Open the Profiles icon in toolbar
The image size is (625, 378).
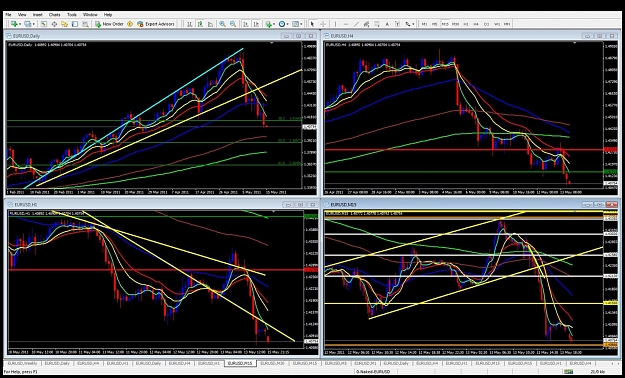[x=27, y=24]
